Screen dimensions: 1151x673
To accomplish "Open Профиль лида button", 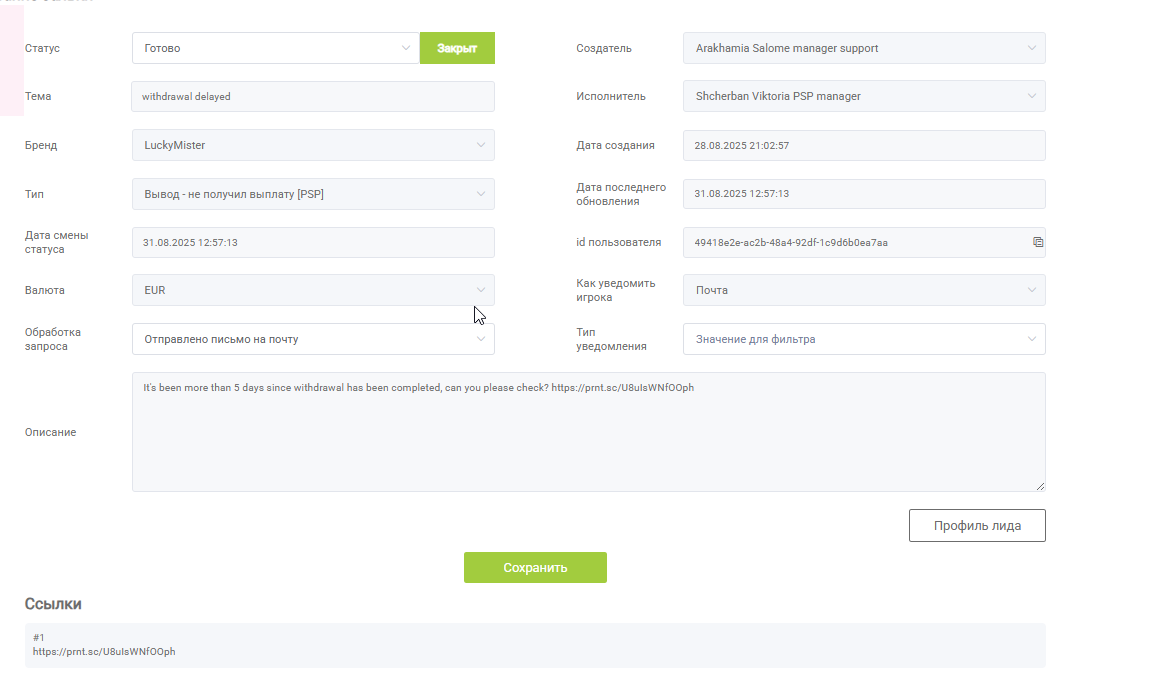I will (977, 525).
